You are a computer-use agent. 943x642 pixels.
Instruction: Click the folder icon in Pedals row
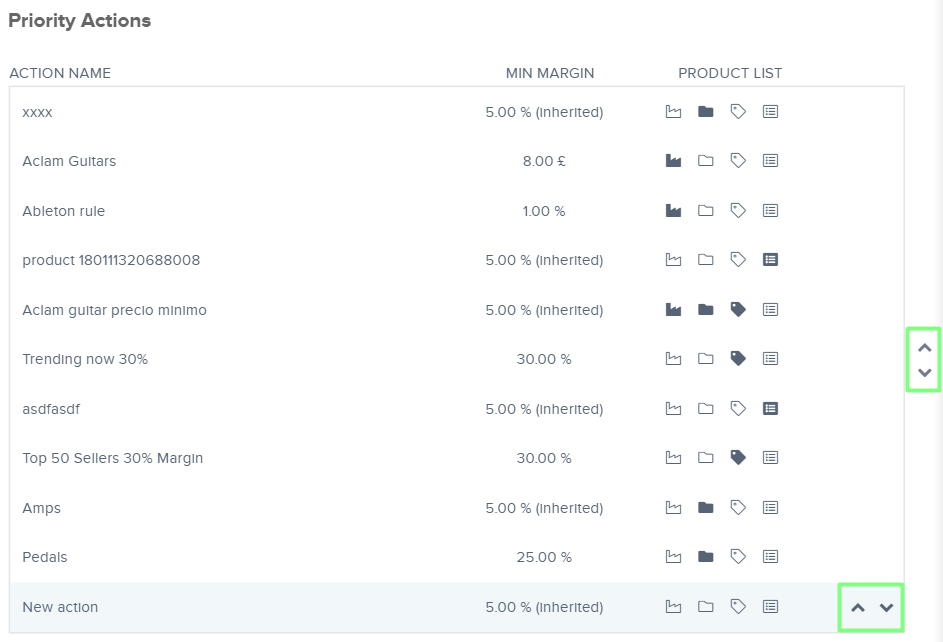[x=706, y=557]
